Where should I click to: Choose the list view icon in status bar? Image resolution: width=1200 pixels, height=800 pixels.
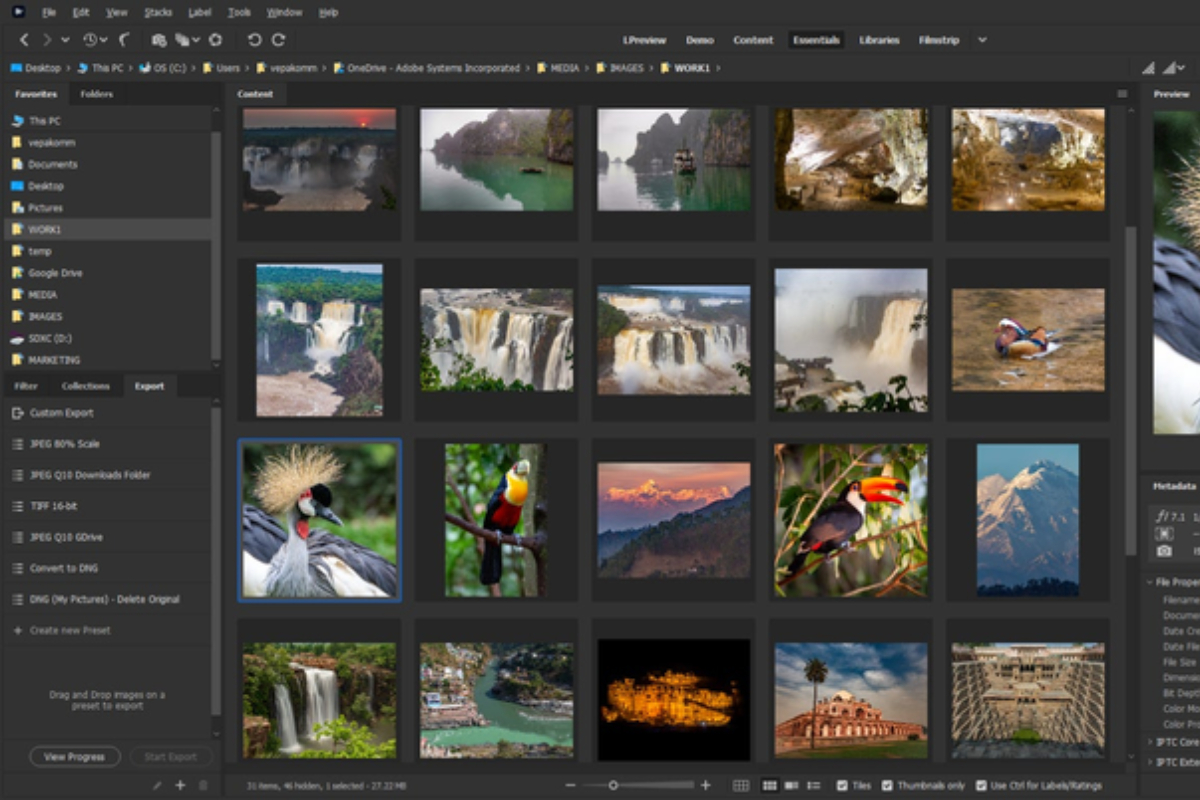pyautogui.click(x=813, y=785)
